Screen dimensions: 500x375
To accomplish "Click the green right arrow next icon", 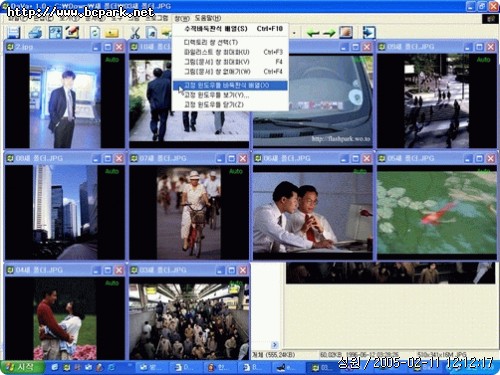I will 329,33.
